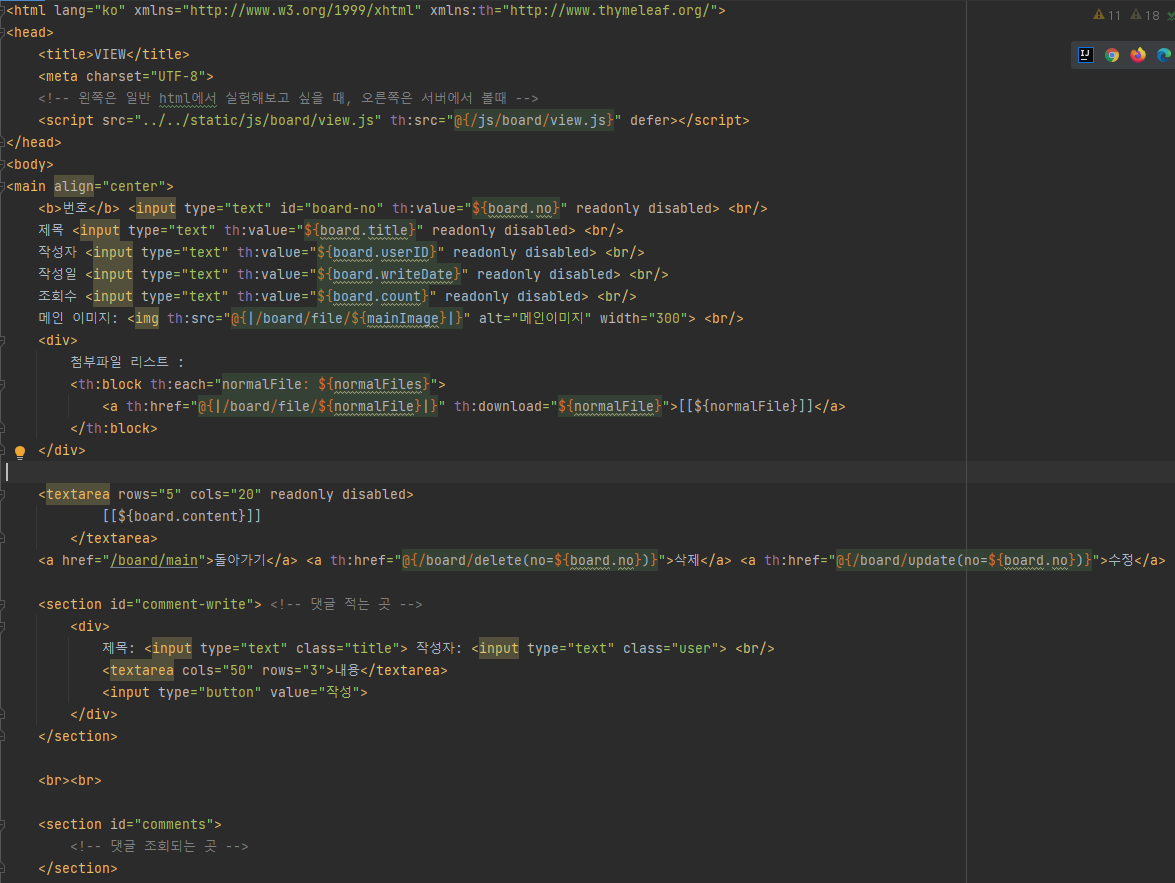Screen dimensions: 1175x883
Task: Click the 11 warnings indicator
Action: pyautogui.click(x=1107, y=15)
